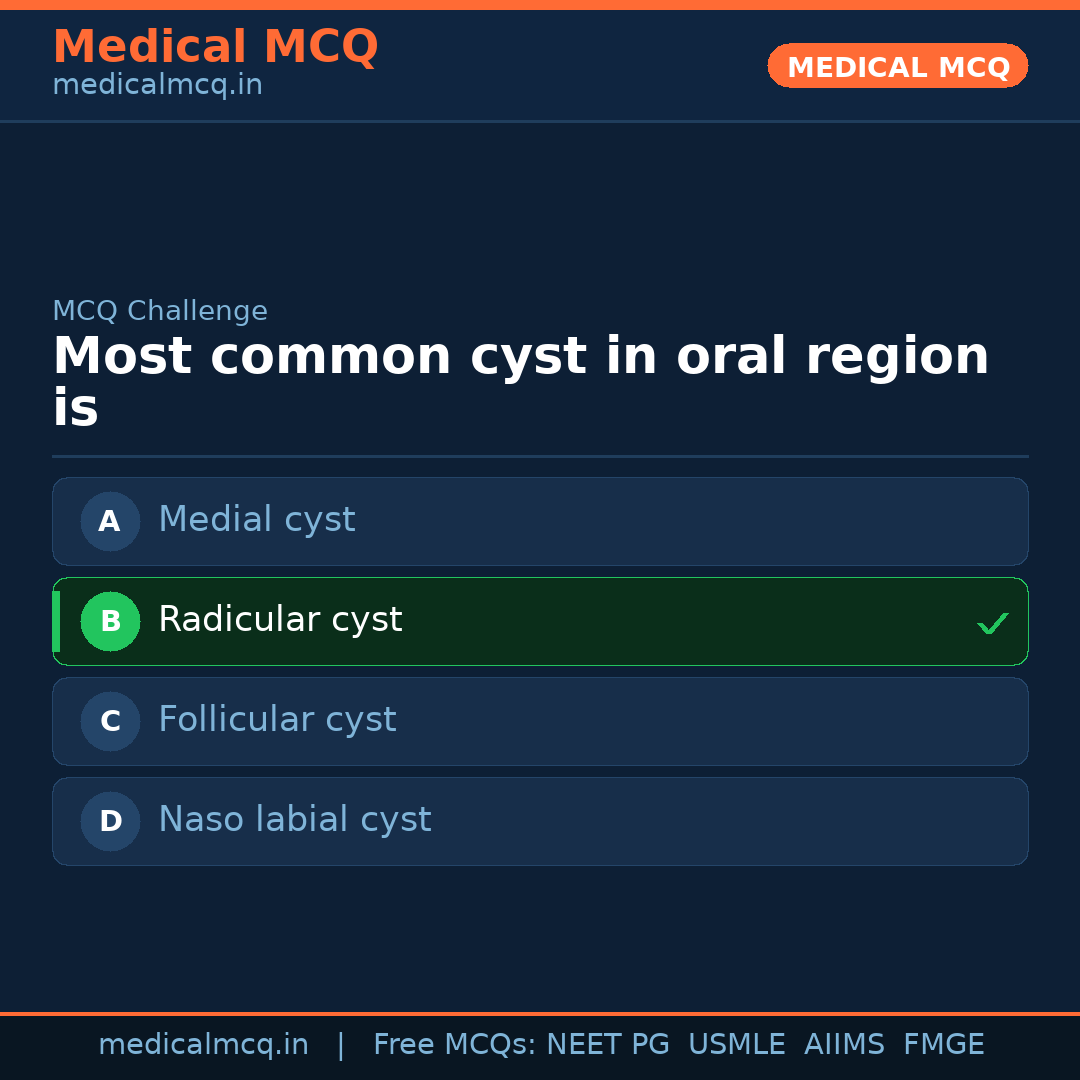Image resolution: width=1080 pixels, height=1080 pixels.
Task: Click the "MCQ Challenge" label
Action: coord(160,311)
